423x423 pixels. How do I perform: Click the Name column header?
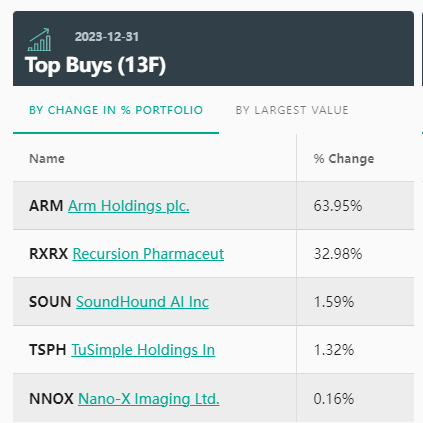(47, 159)
